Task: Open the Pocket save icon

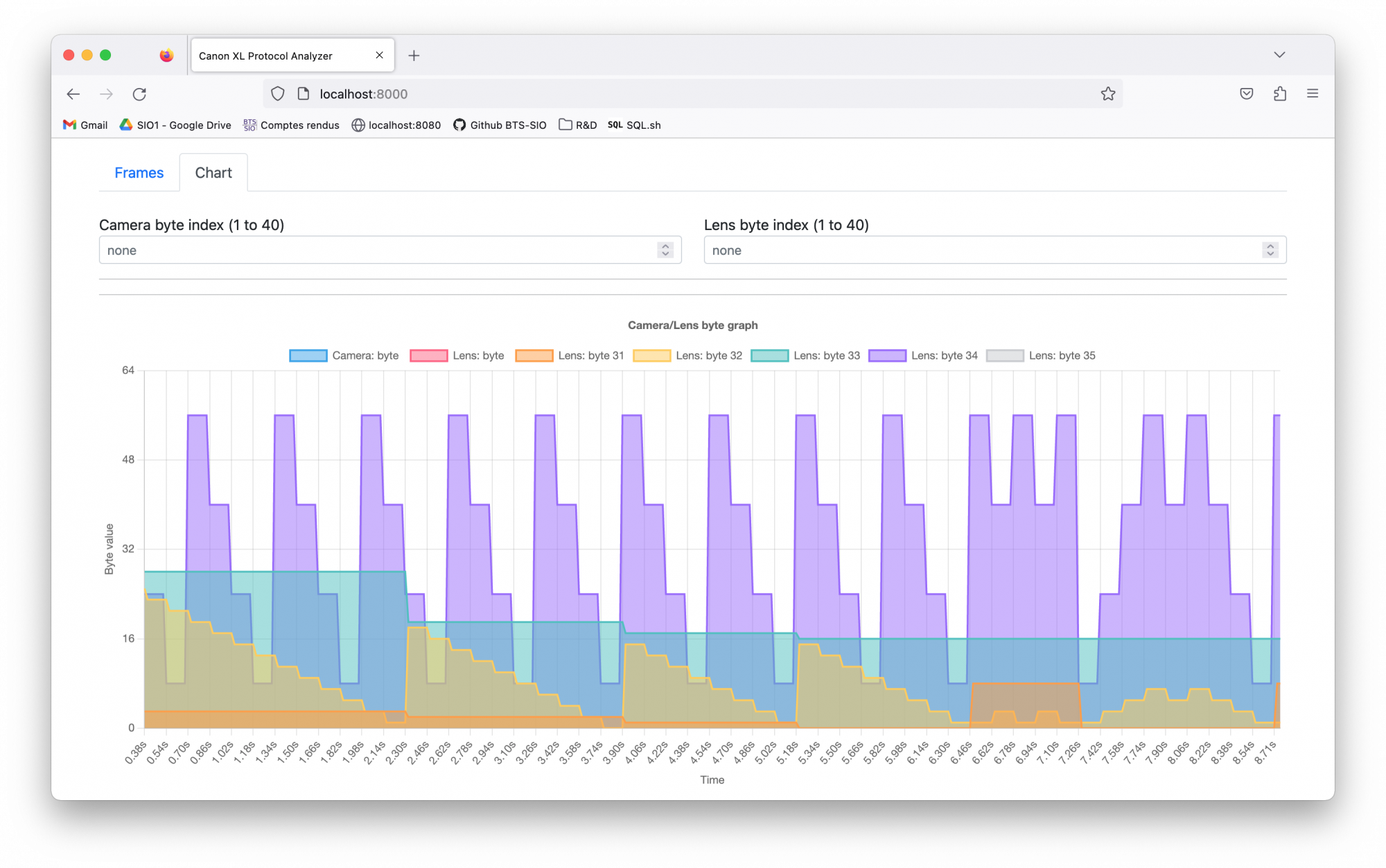Action: pos(1246,94)
